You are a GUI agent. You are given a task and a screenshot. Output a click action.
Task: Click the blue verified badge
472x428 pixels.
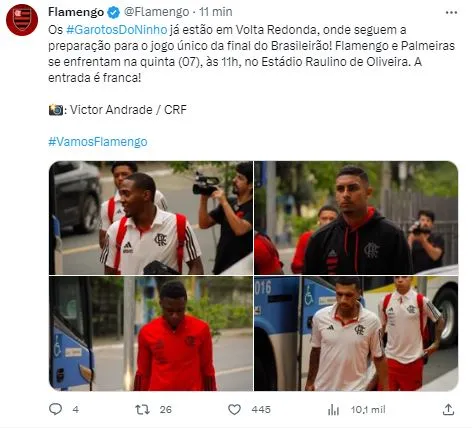114,12
